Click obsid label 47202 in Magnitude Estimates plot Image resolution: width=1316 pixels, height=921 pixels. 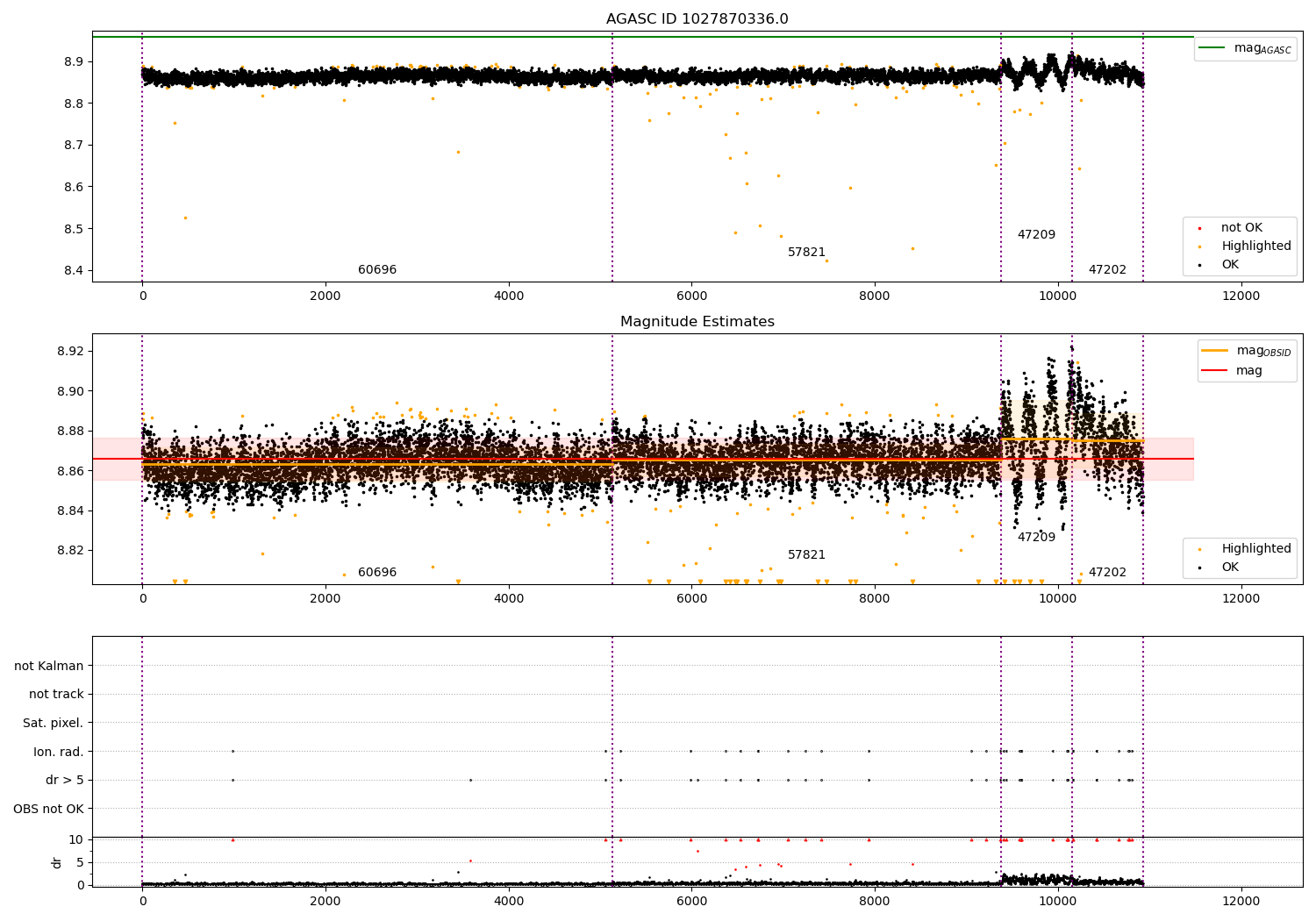pyautogui.click(x=1107, y=573)
